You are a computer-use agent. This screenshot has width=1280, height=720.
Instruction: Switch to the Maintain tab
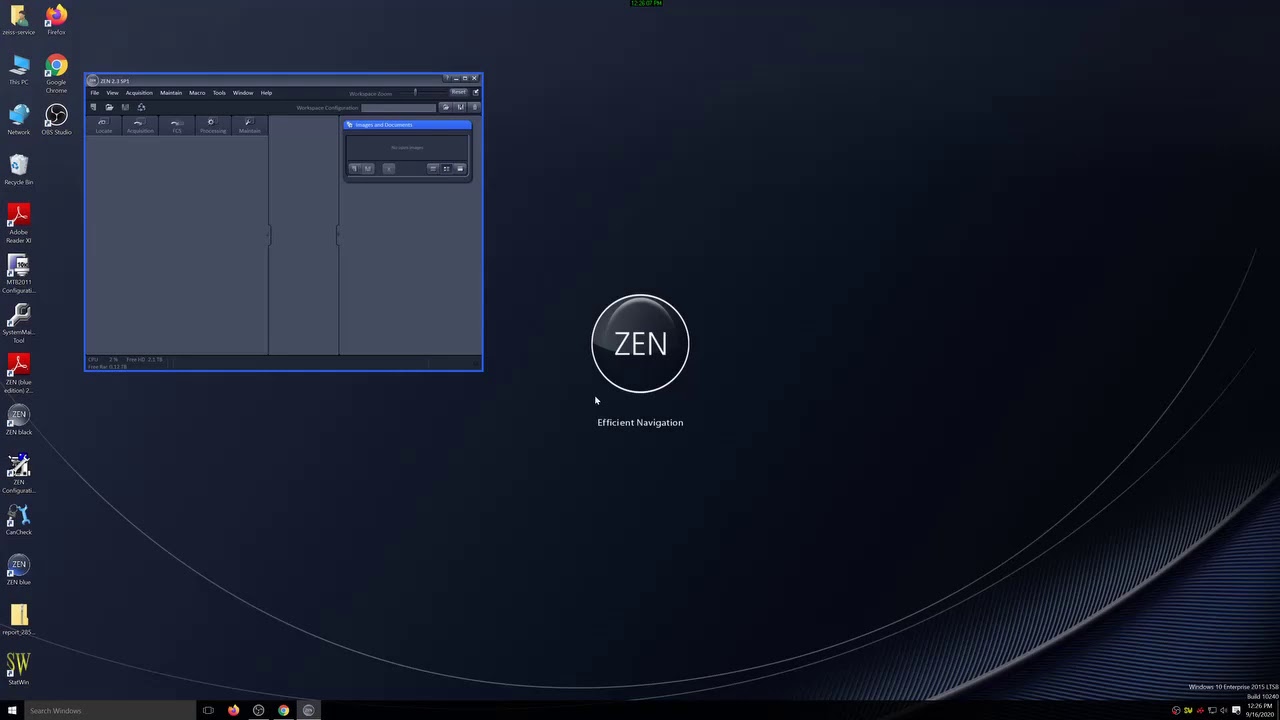(x=250, y=126)
